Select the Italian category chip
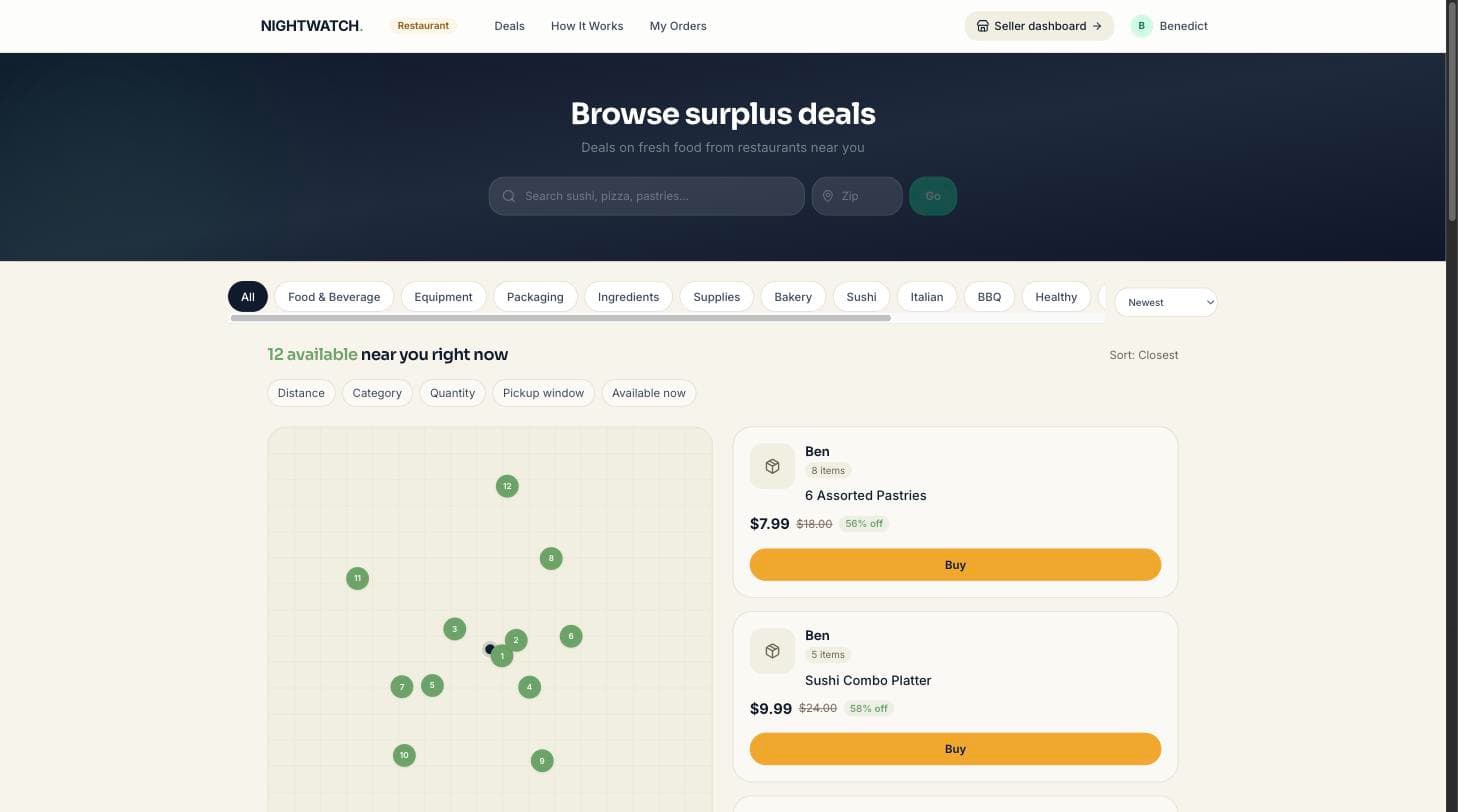 coord(927,297)
